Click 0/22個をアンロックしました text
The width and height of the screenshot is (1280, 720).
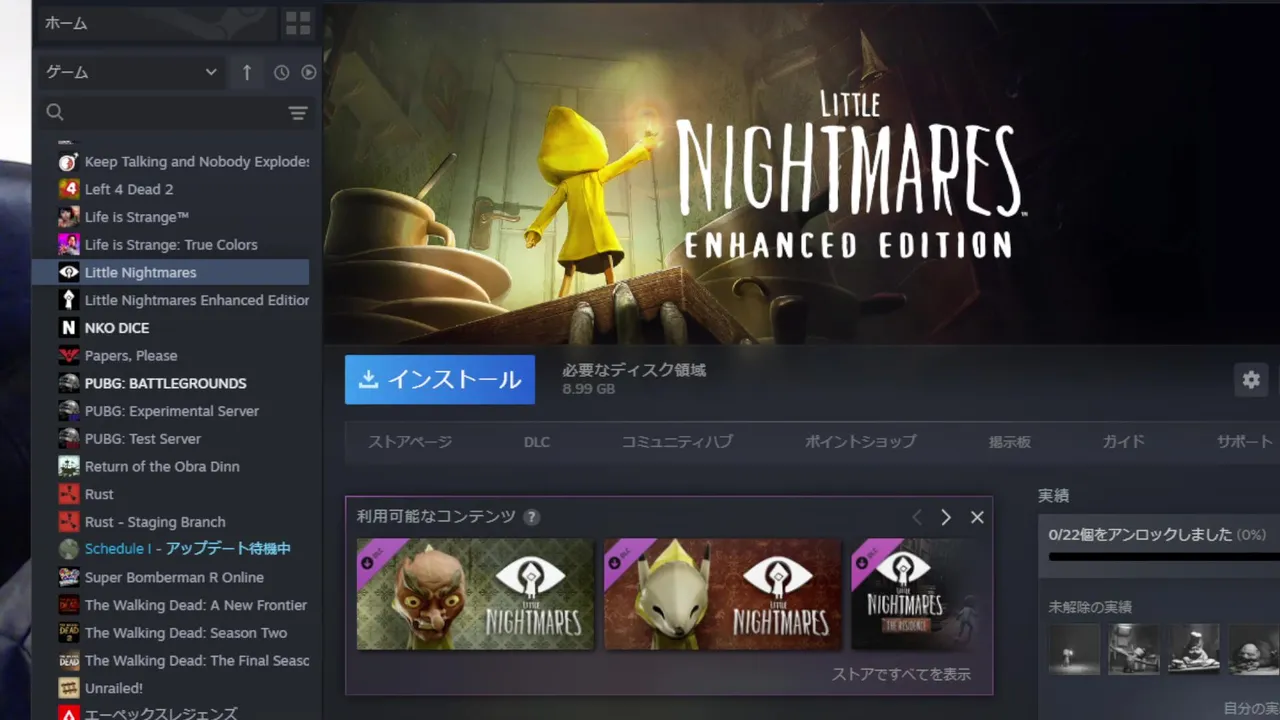(1140, 535)
